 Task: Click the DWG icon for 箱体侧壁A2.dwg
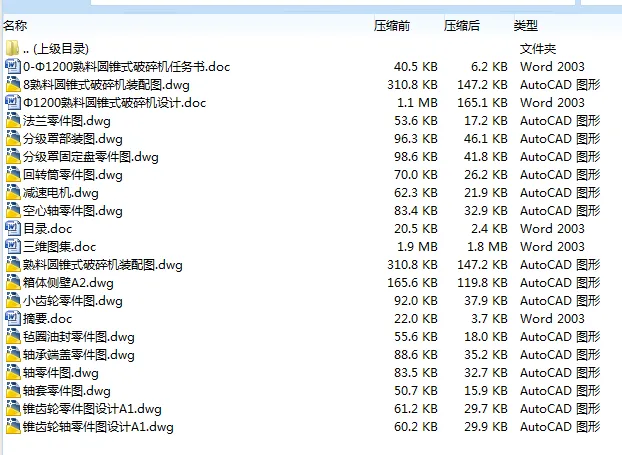point(13,282)
